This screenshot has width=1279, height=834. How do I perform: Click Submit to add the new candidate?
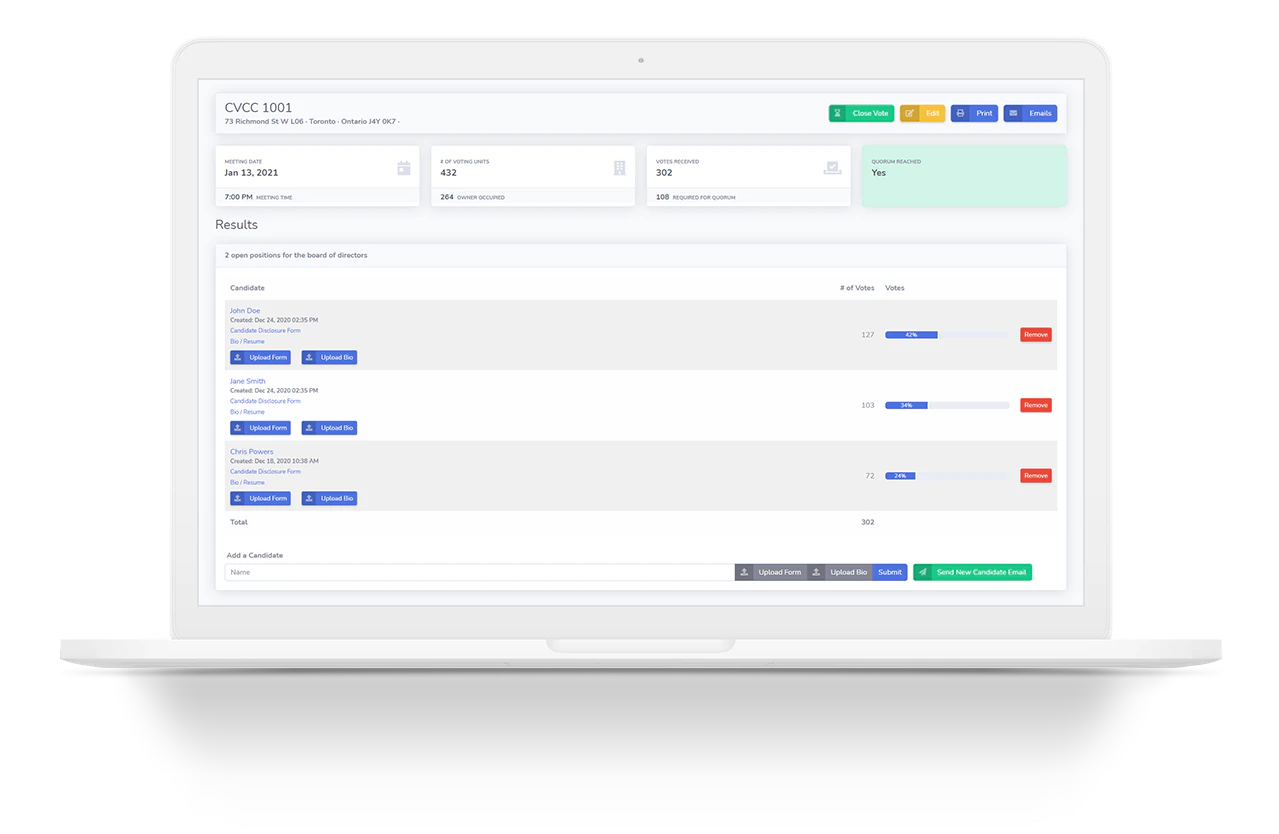tap(889, 571)
